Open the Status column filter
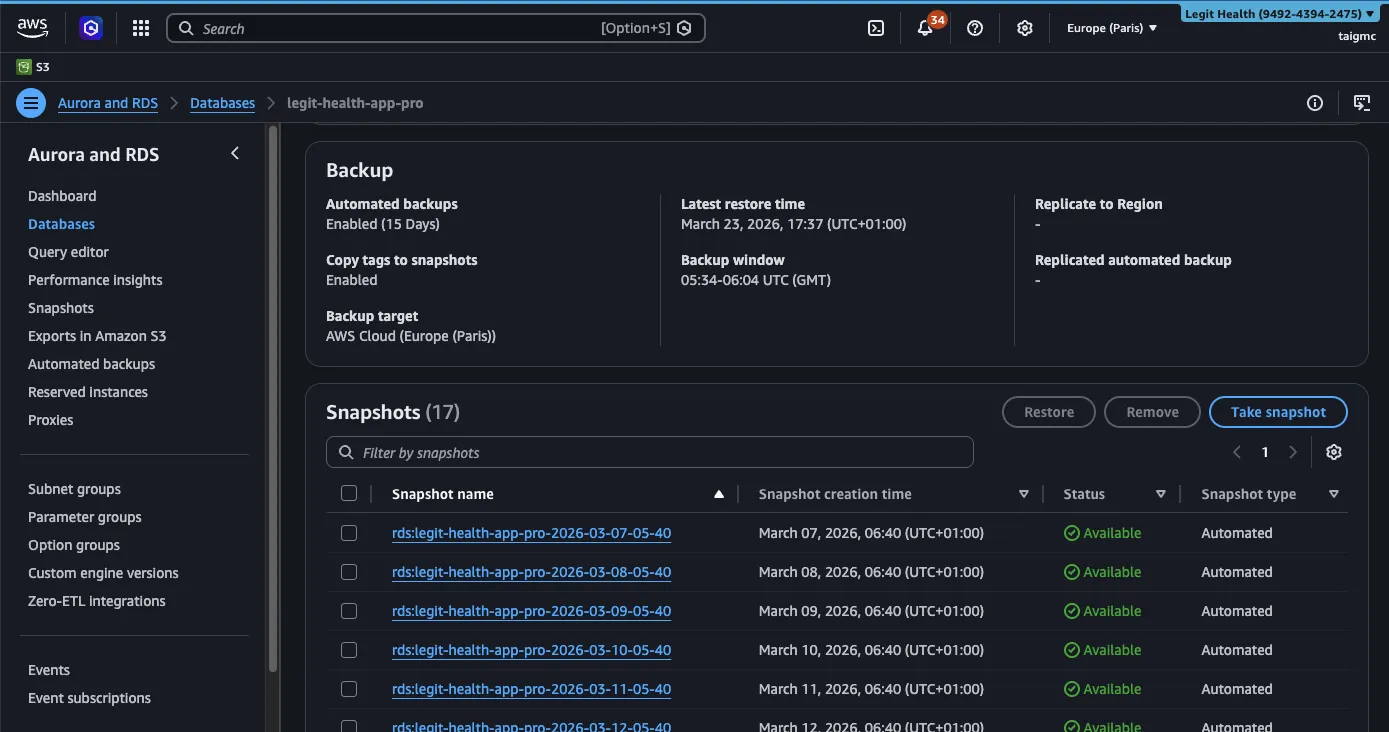 tap(1160, 493)
